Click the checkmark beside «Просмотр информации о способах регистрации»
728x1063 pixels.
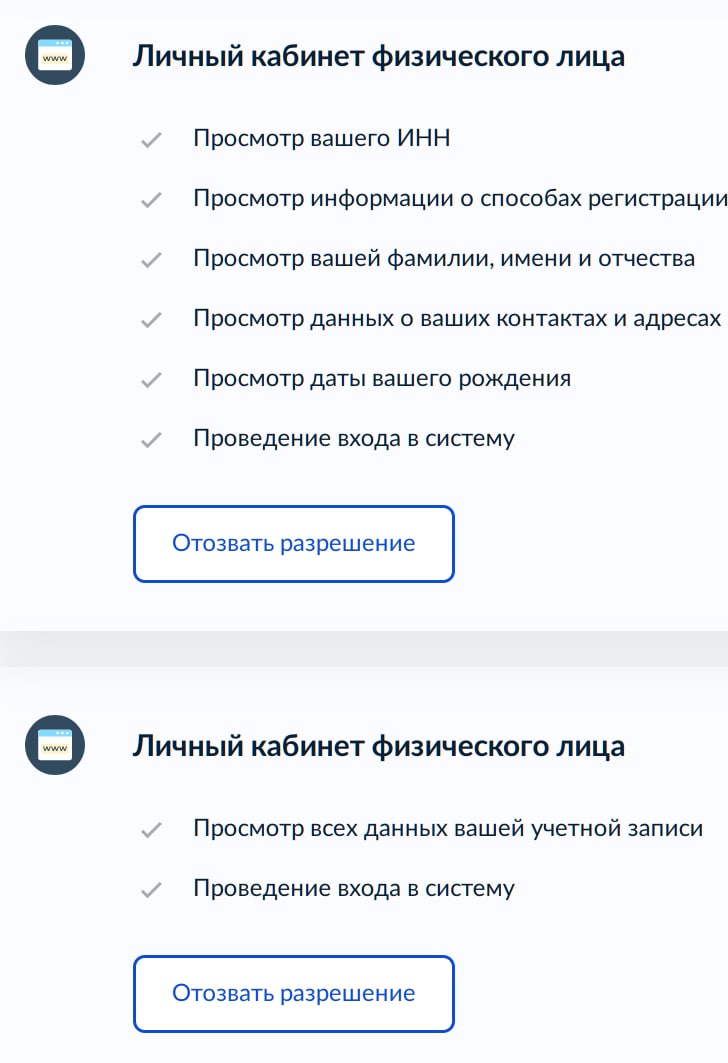(x=151, y=200)
